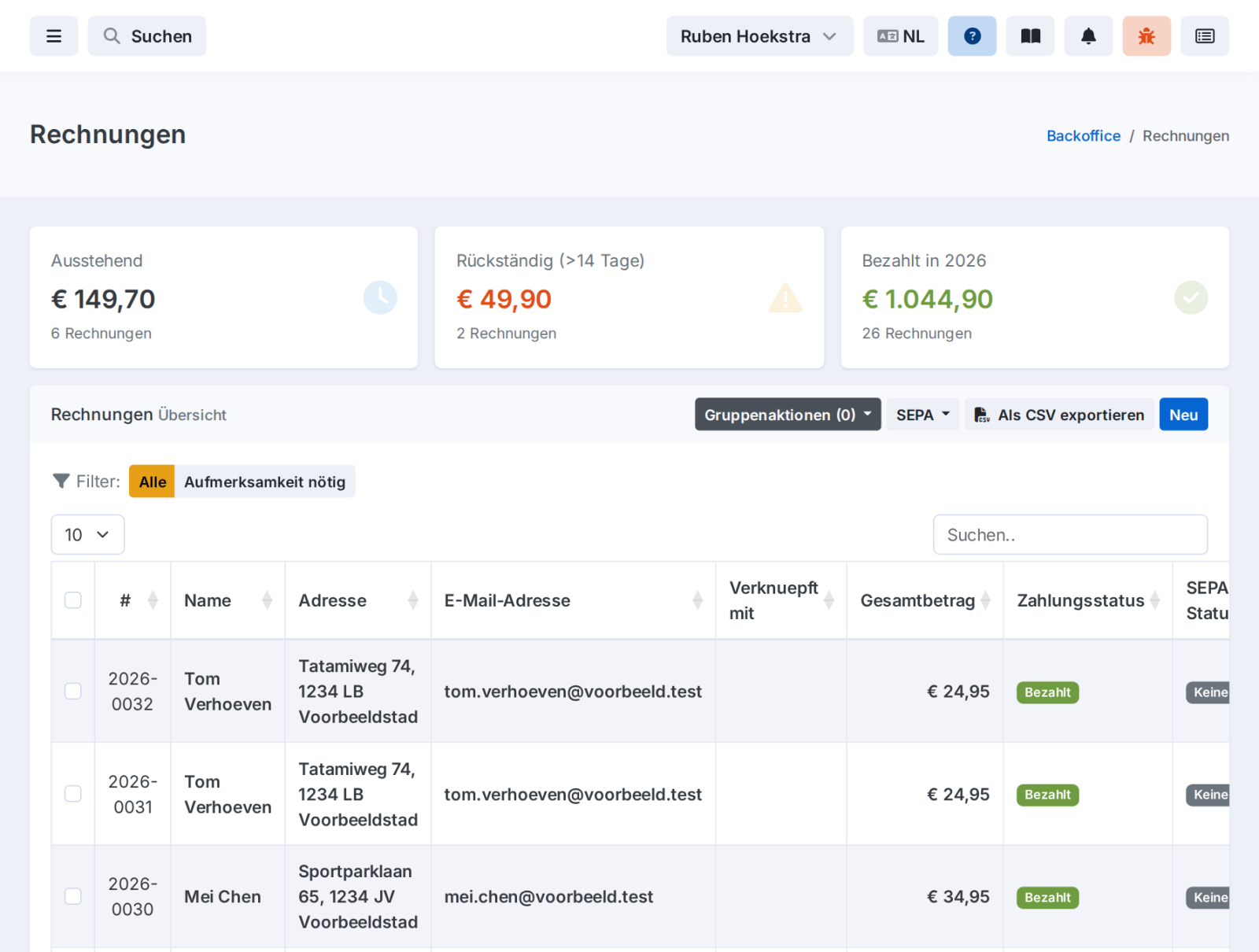
Task: Open the news list icon in header
Action: point(1205,36)
